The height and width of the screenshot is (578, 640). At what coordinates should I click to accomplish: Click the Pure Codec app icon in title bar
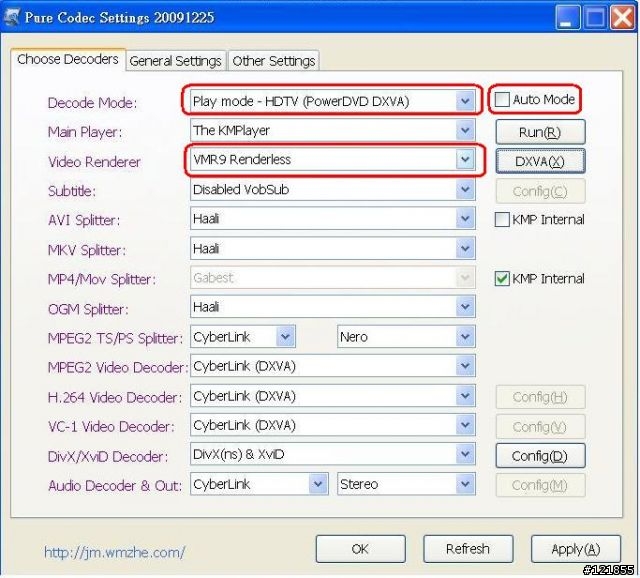[11, 17]
